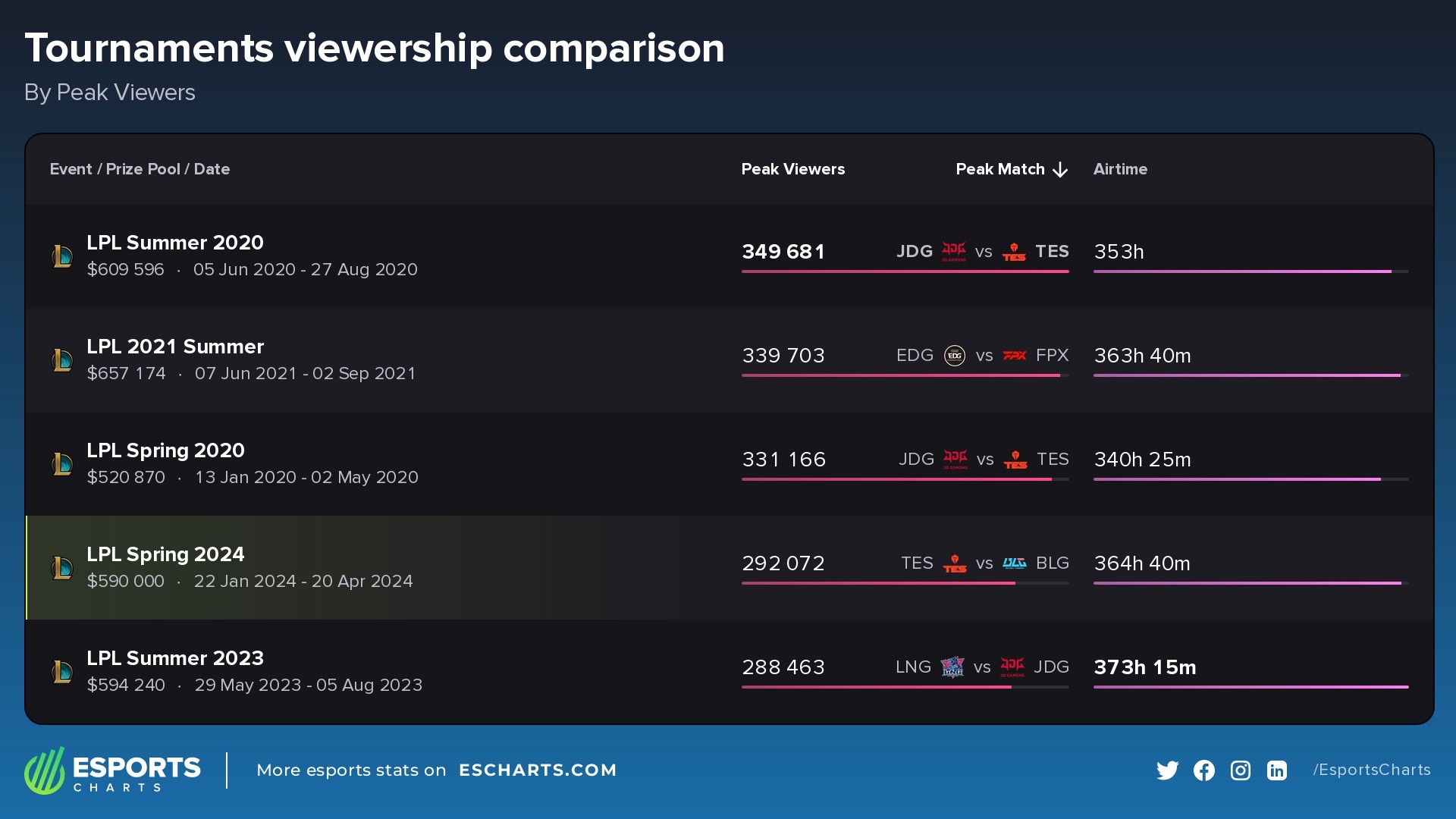The width and height of the screenshot is (1456, 819).
Task: Click the Esports Charts logo in the footer
Action: [x=112, y=770]
